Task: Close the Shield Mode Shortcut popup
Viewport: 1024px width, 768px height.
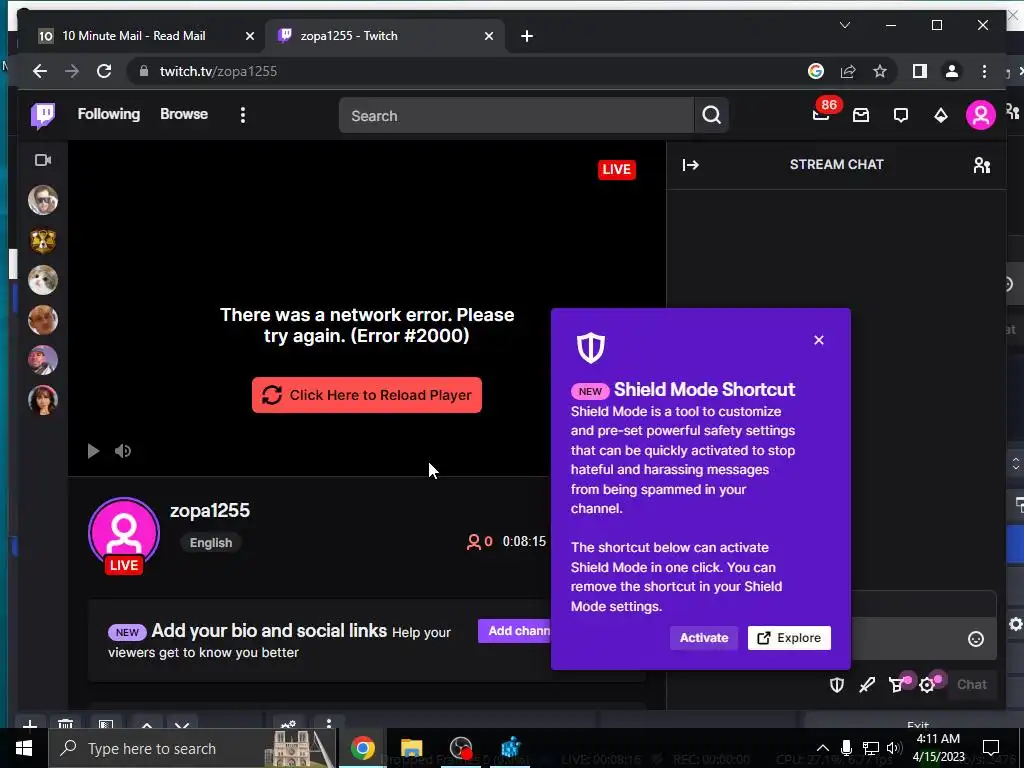Action: [818, 340]
